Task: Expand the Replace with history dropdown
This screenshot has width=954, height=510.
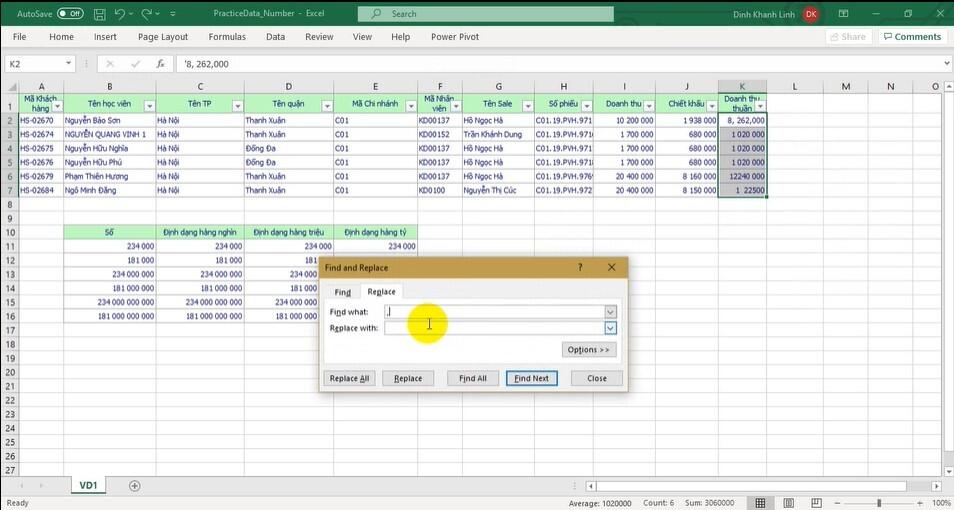Action: pos(610,328)
